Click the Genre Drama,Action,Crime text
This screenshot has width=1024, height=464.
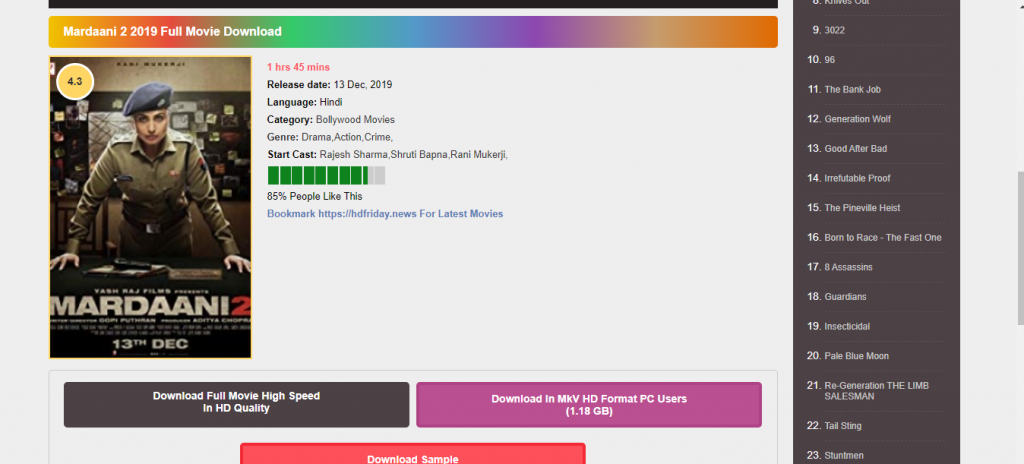tap(330, 137)
